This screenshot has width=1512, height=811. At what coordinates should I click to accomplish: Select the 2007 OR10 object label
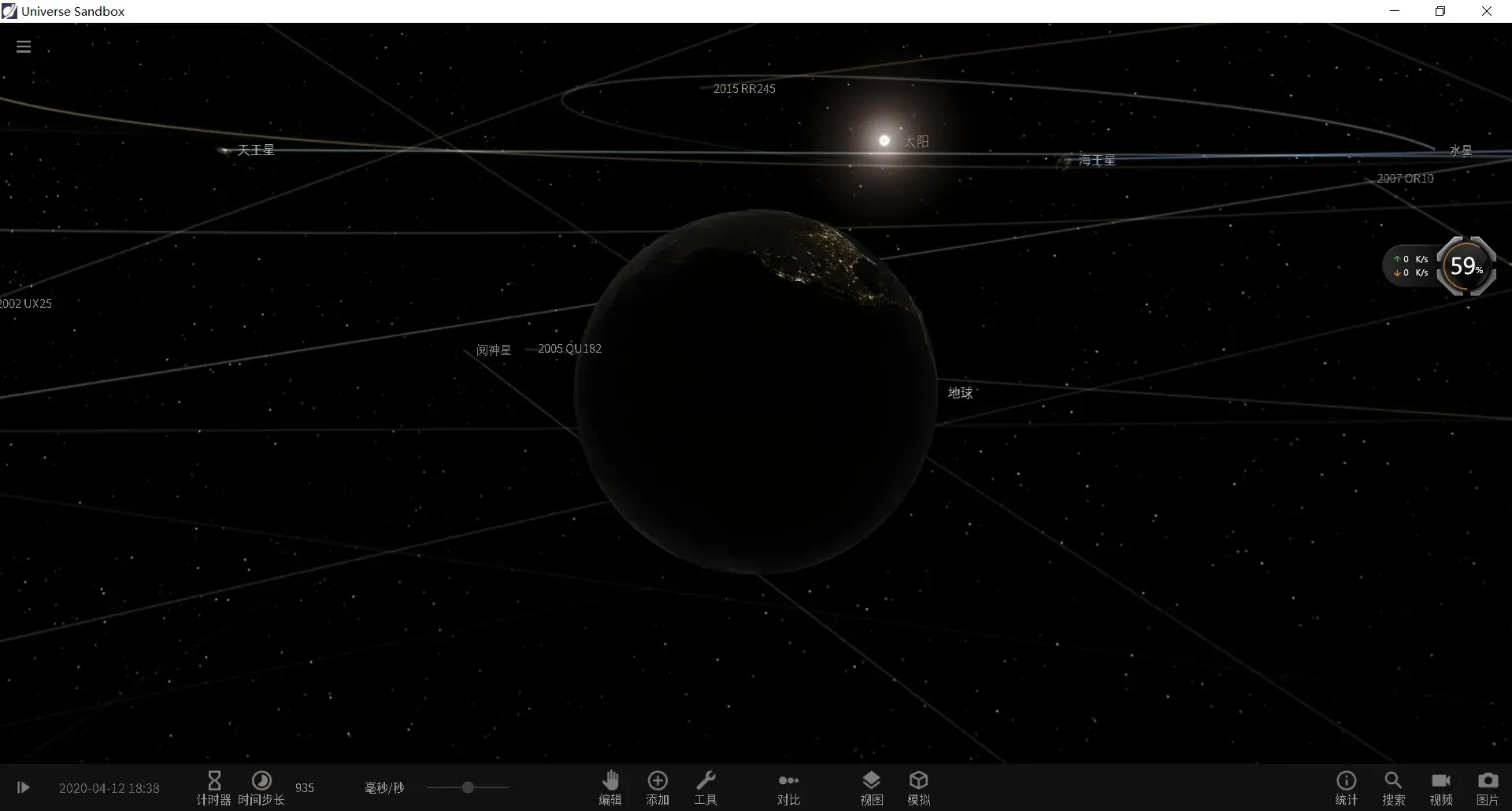[1406, 179]
